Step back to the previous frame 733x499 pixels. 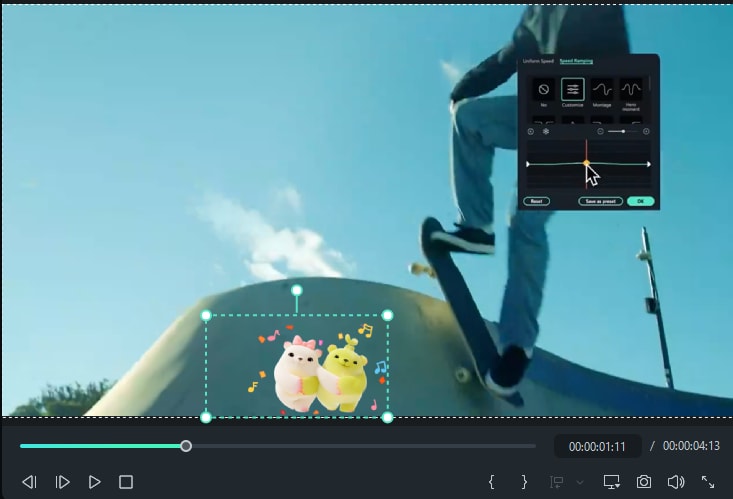(29, 482)
